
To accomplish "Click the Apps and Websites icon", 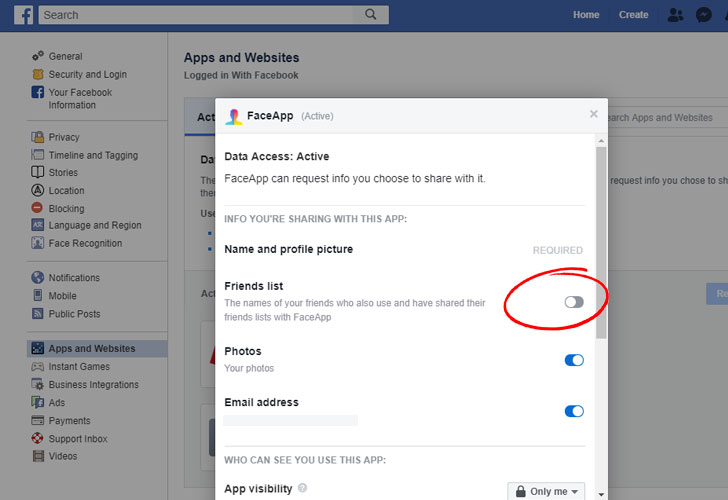I will pos(38,348).
